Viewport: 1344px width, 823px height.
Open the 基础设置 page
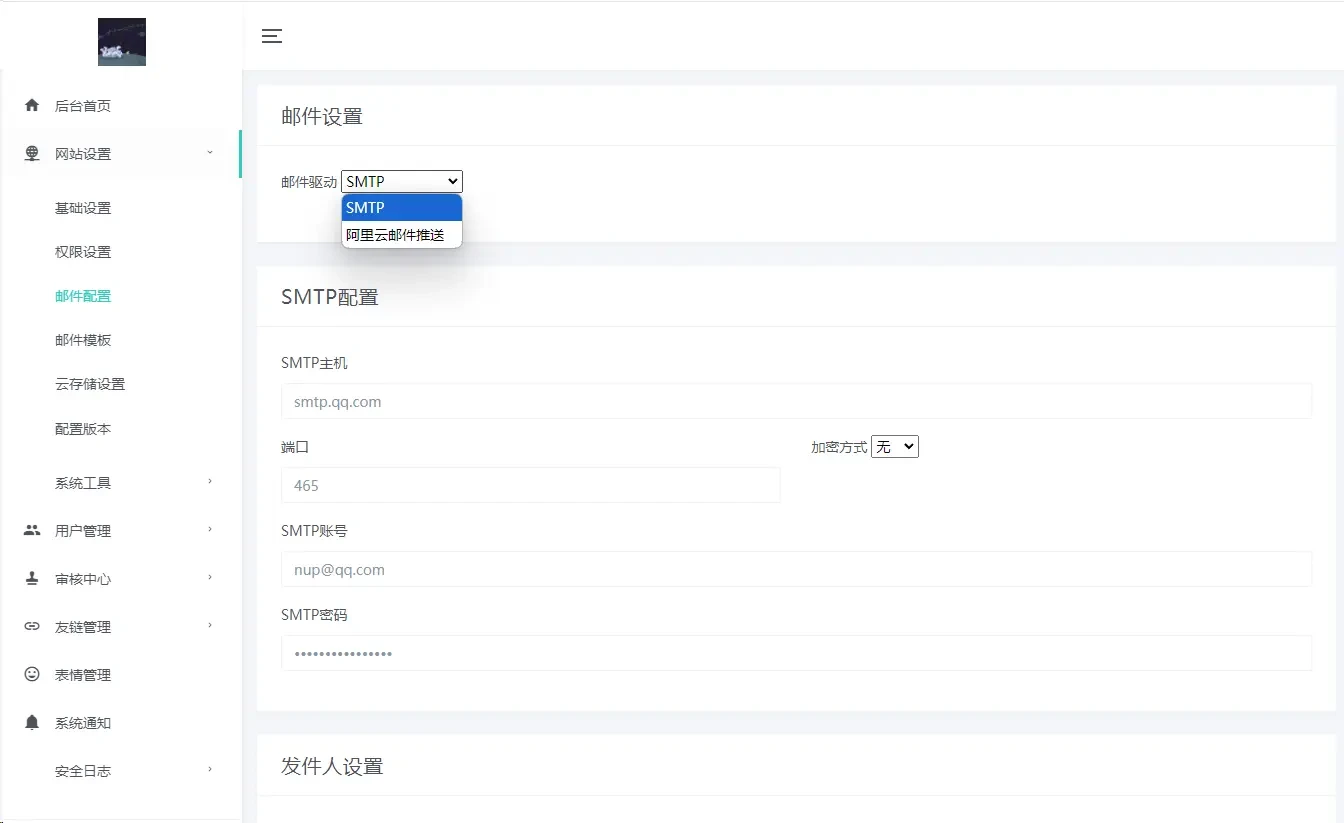(83, 208)
